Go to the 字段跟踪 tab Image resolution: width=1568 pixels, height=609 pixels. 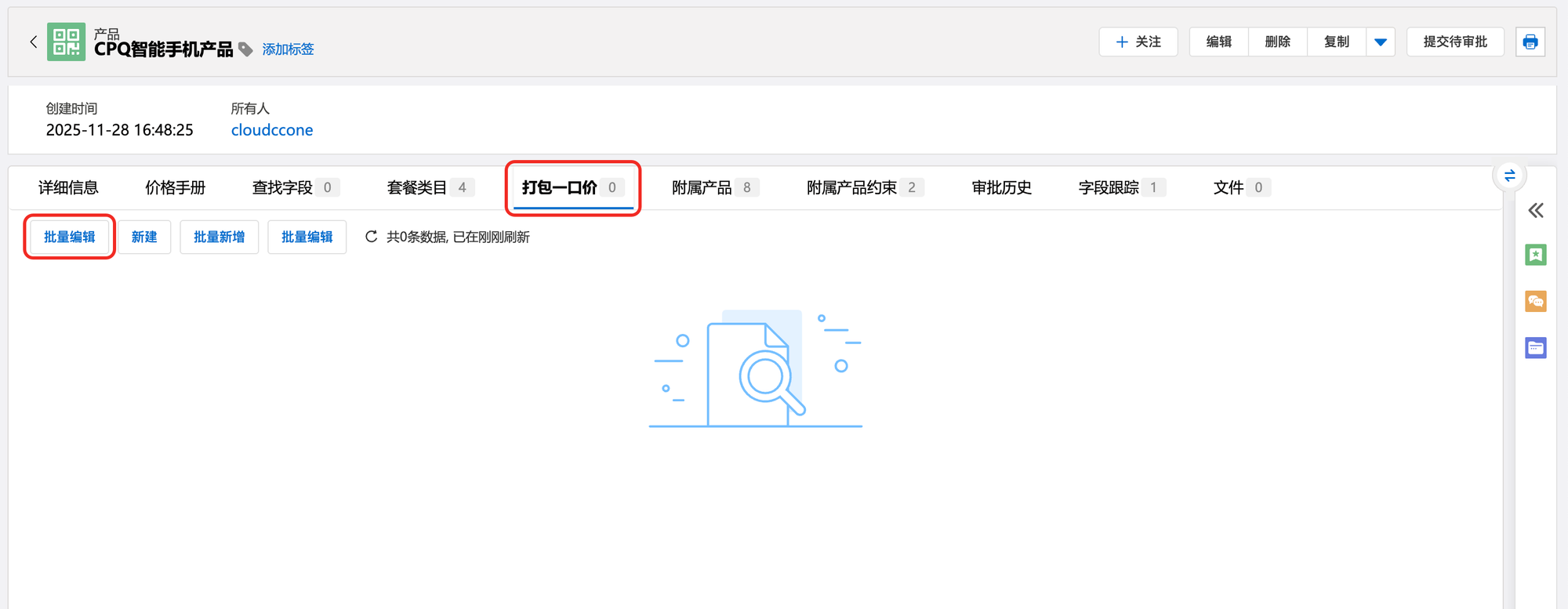tap(1109, 187)
